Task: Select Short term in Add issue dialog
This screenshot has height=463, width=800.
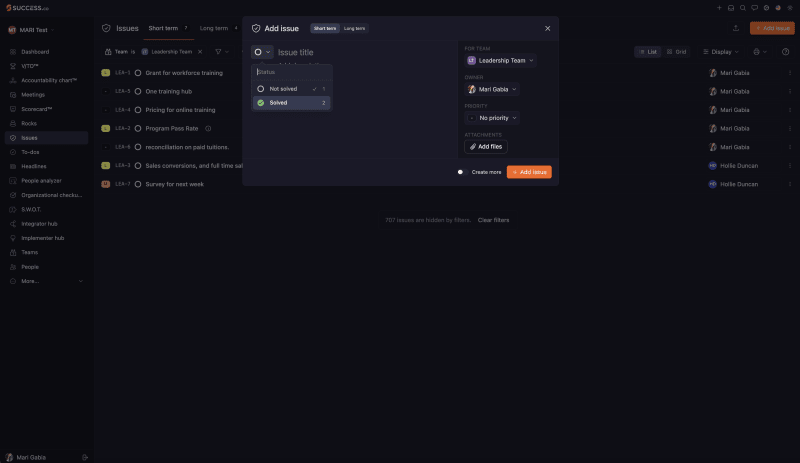Action: coord(324,29)
